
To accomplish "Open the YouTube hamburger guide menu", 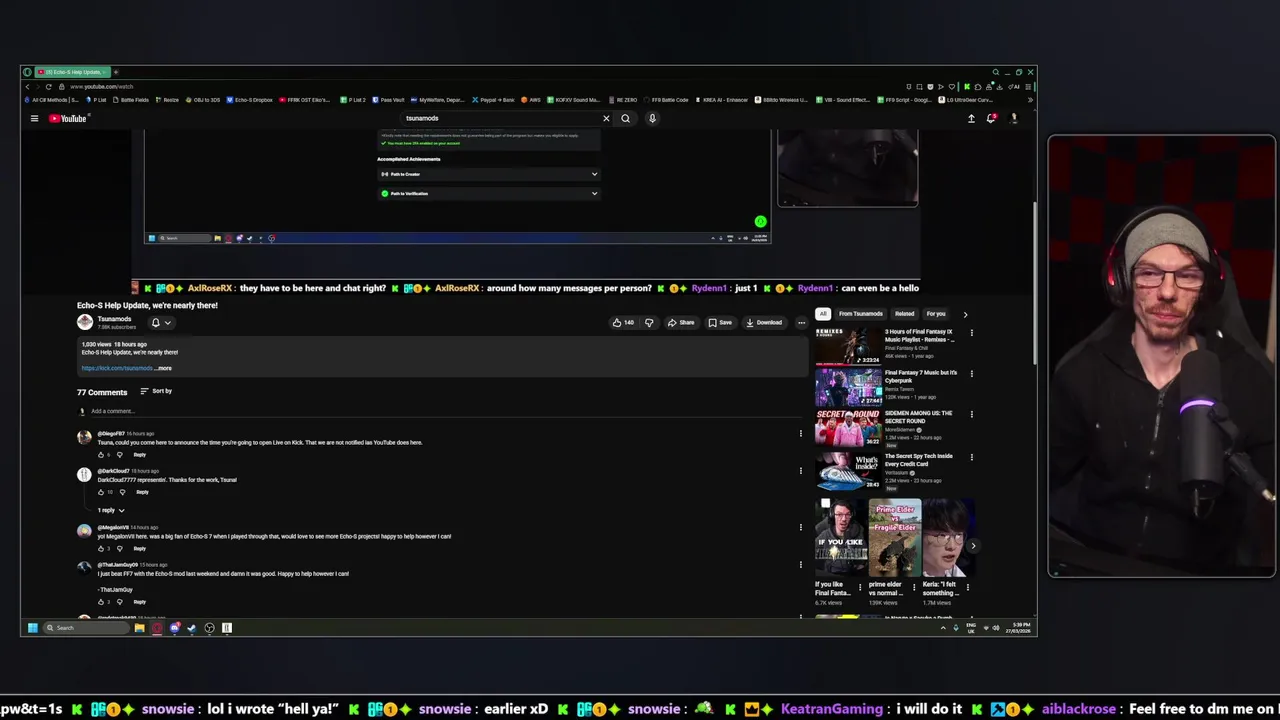I will tap(34, 118).
